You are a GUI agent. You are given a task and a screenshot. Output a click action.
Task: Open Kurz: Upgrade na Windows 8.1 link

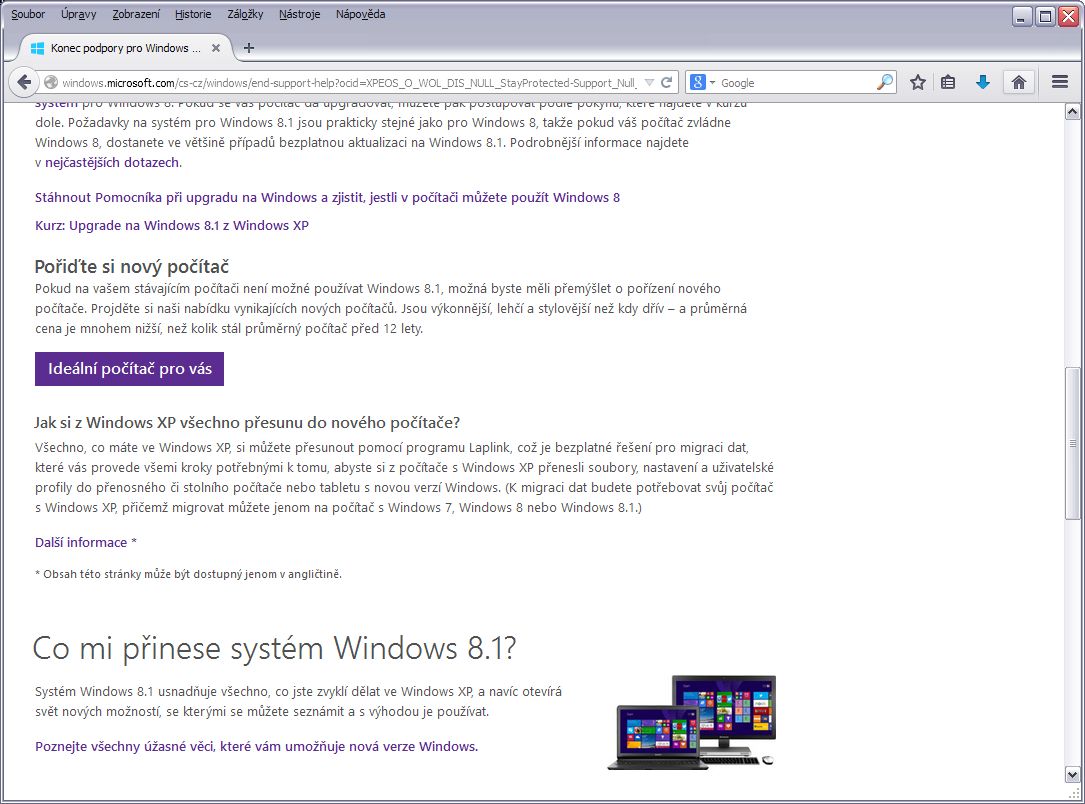172,226
